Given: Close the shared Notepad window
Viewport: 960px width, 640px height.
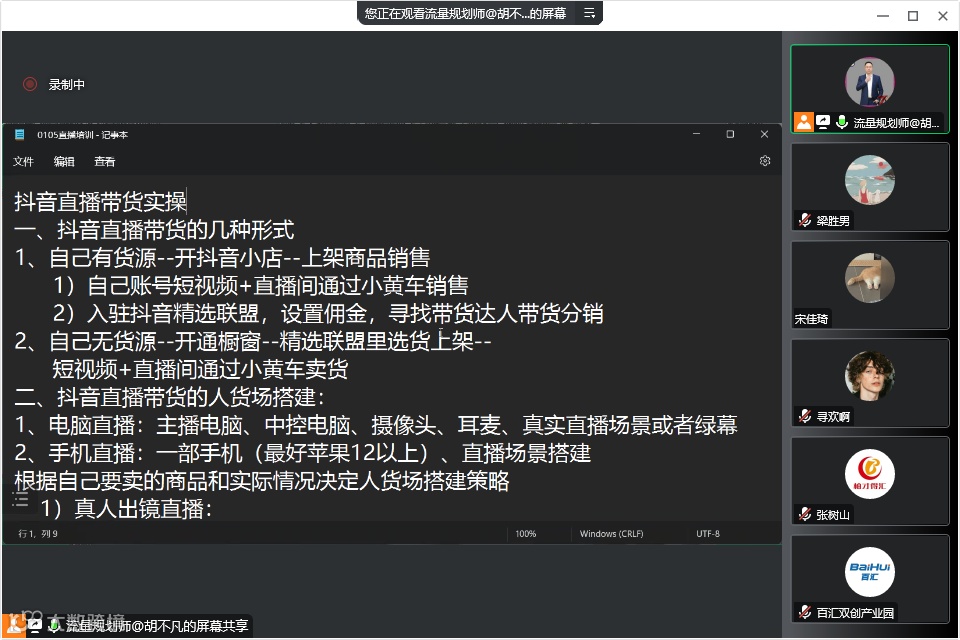Looking at the screenshot, I should pyautogui.click(x=764, y=134).
